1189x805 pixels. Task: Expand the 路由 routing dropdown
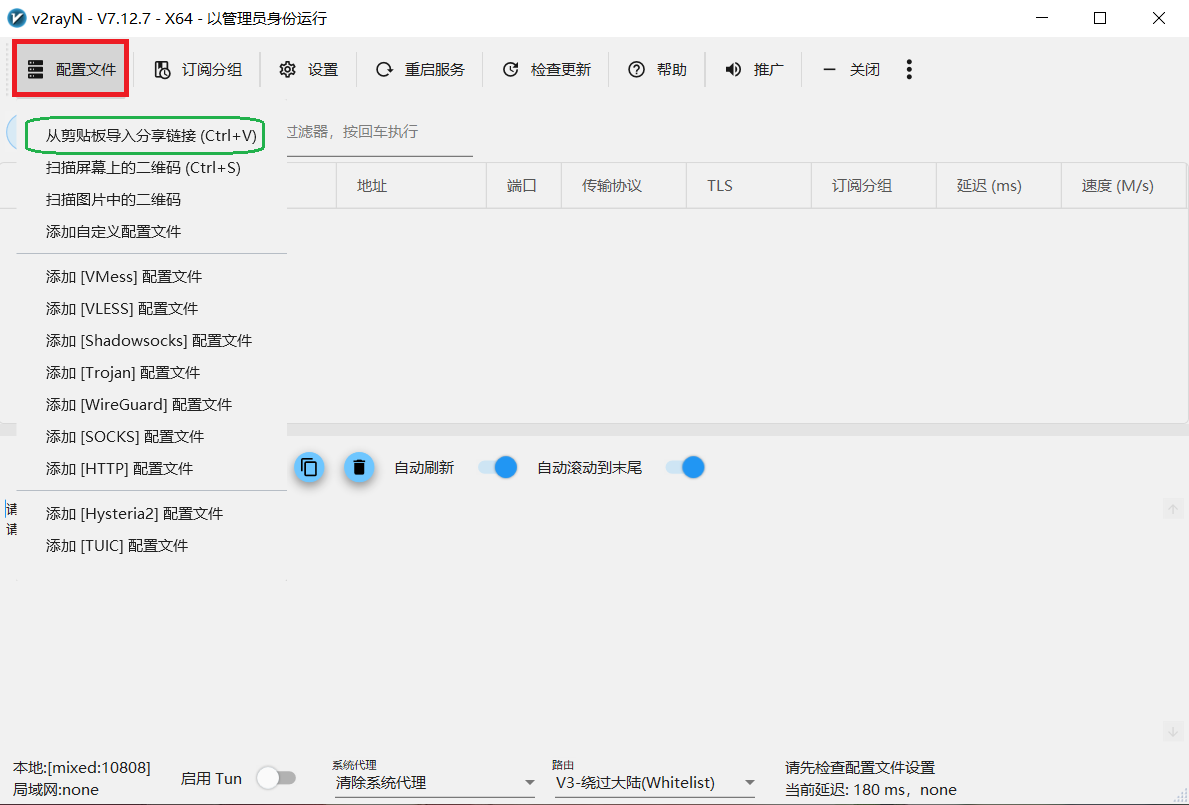tap(655, 782)
